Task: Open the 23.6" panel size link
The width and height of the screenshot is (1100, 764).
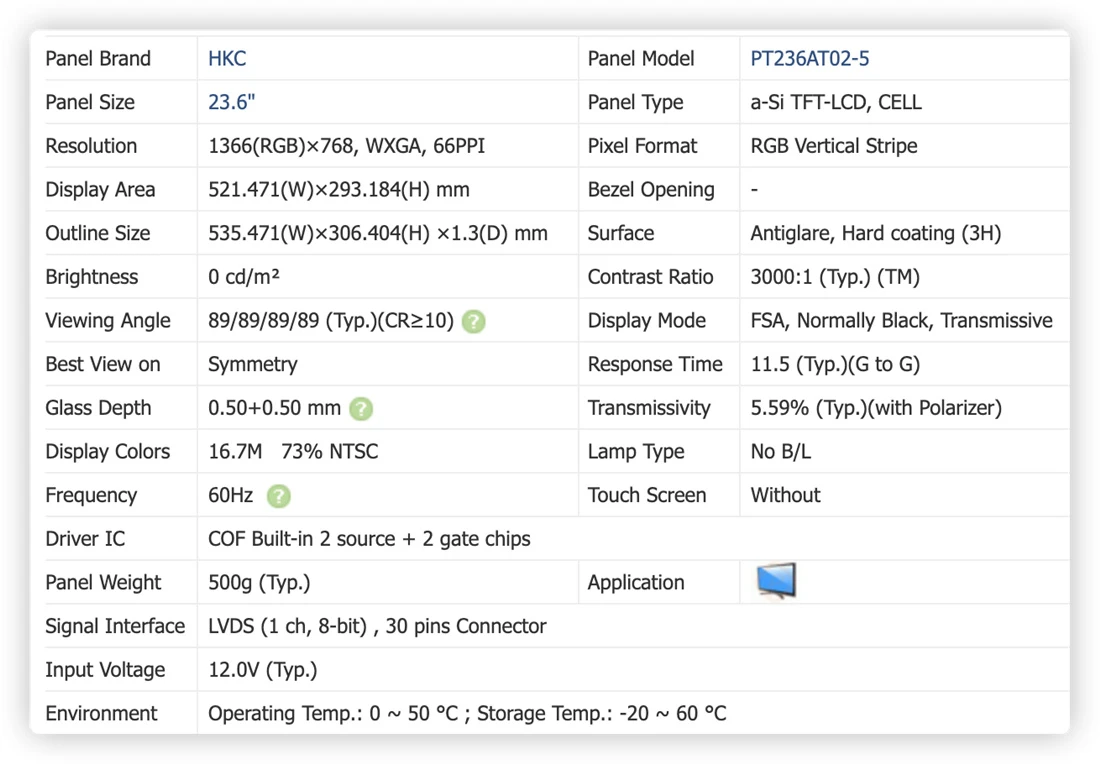Action: [x=232, y=102]
